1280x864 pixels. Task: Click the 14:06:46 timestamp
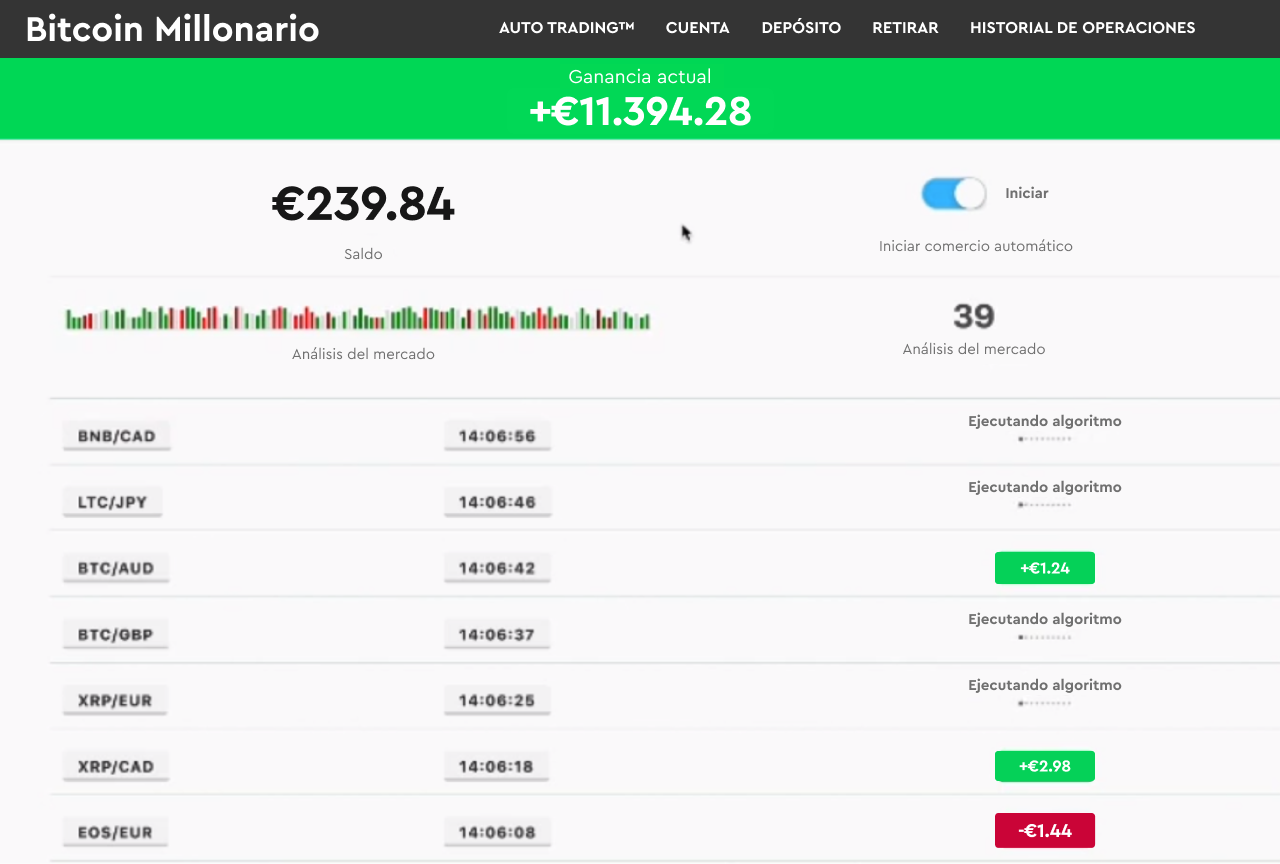497,502
